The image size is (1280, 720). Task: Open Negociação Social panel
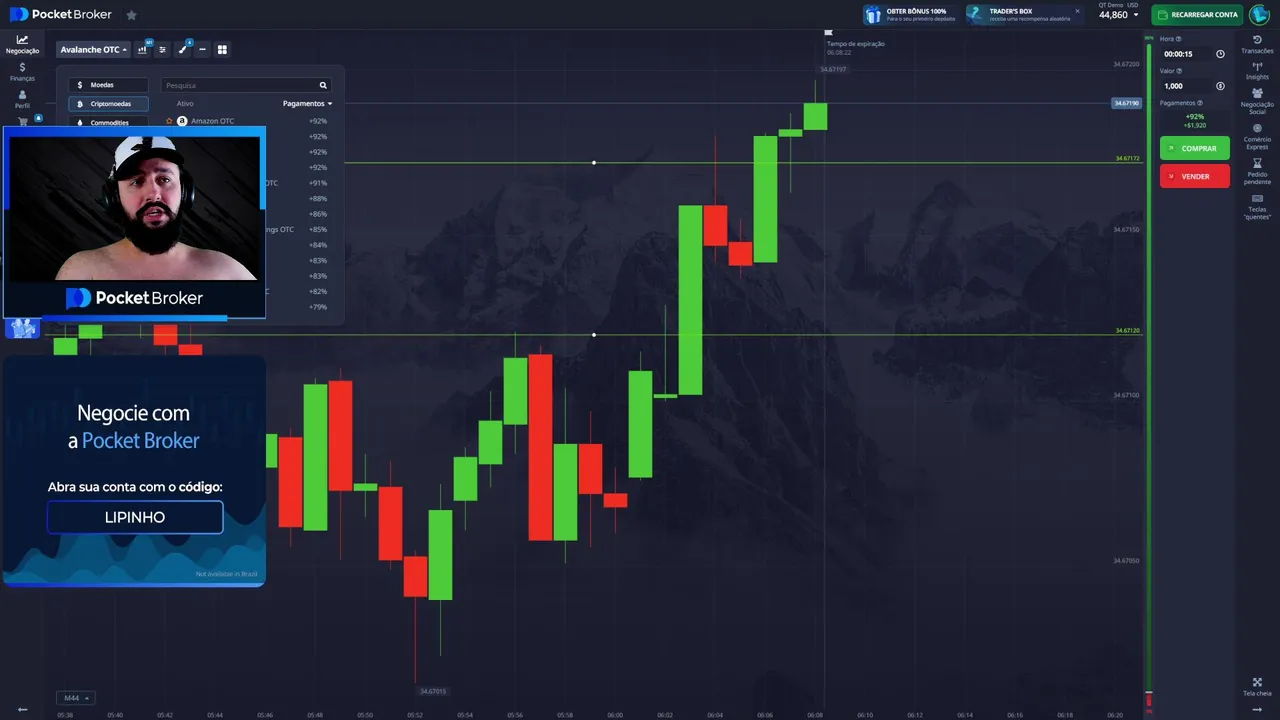(1257, 101)
